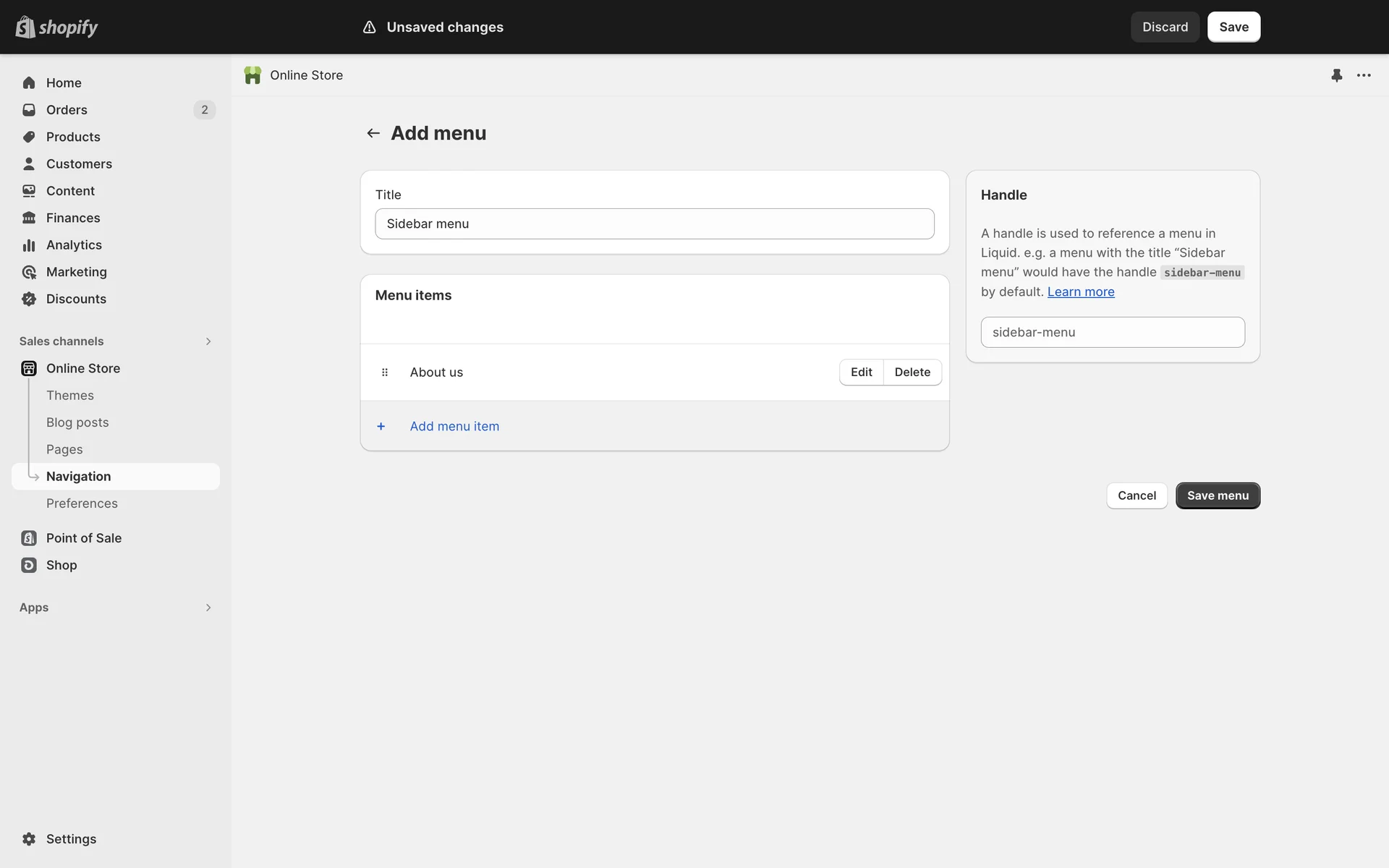Open Settings gear in sidebar
This screenshot has height=868, width=1389.
click(x=29, y=839)
